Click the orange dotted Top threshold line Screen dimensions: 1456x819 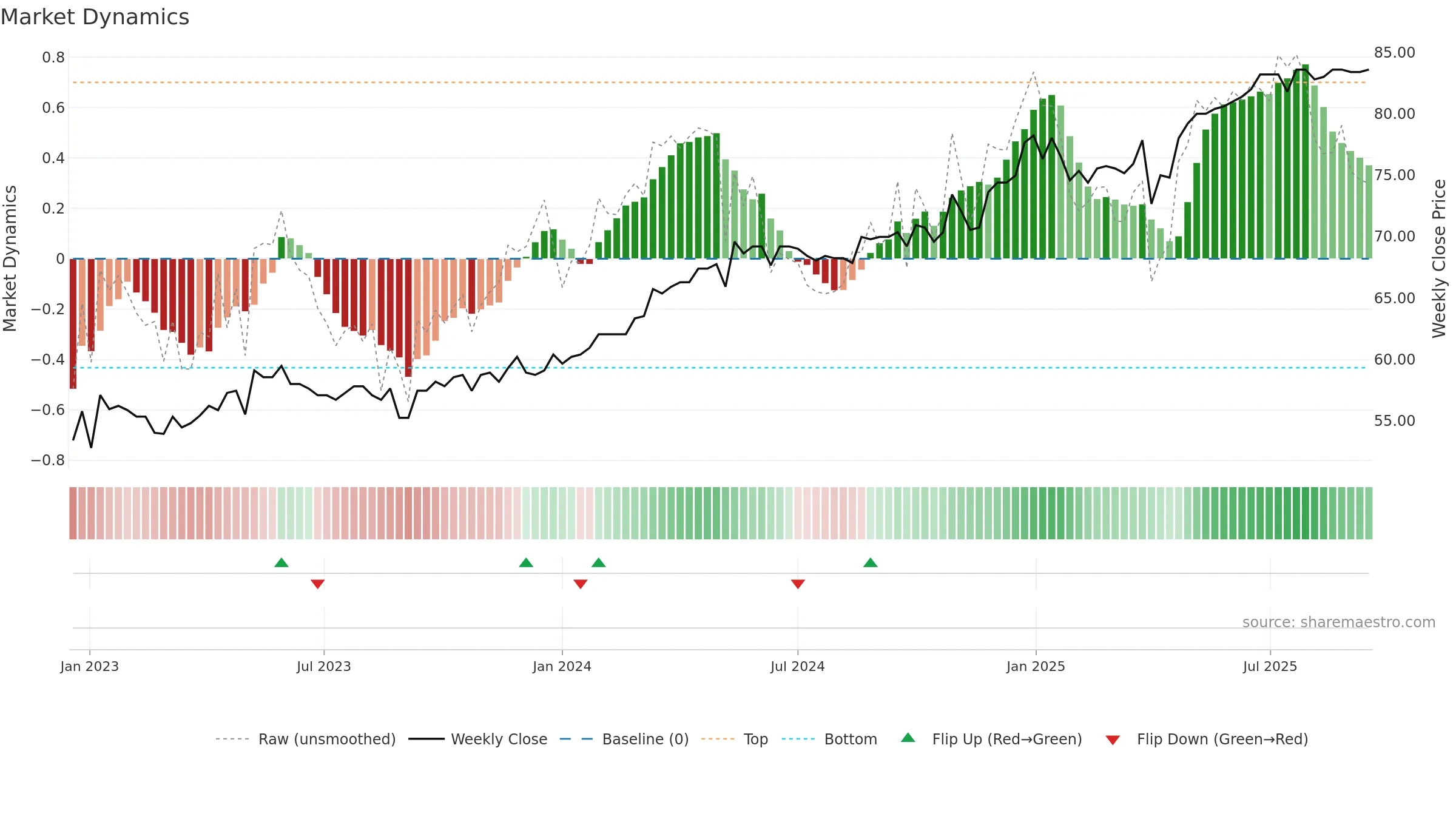720,82
